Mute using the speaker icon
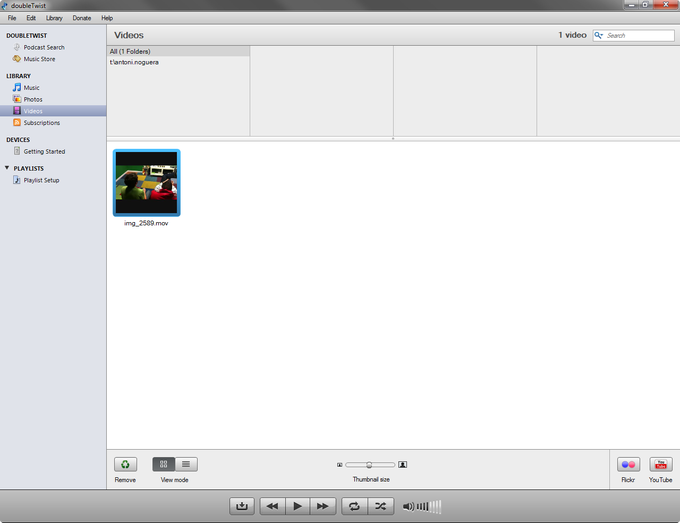680x523 pixels. point(408,507)
